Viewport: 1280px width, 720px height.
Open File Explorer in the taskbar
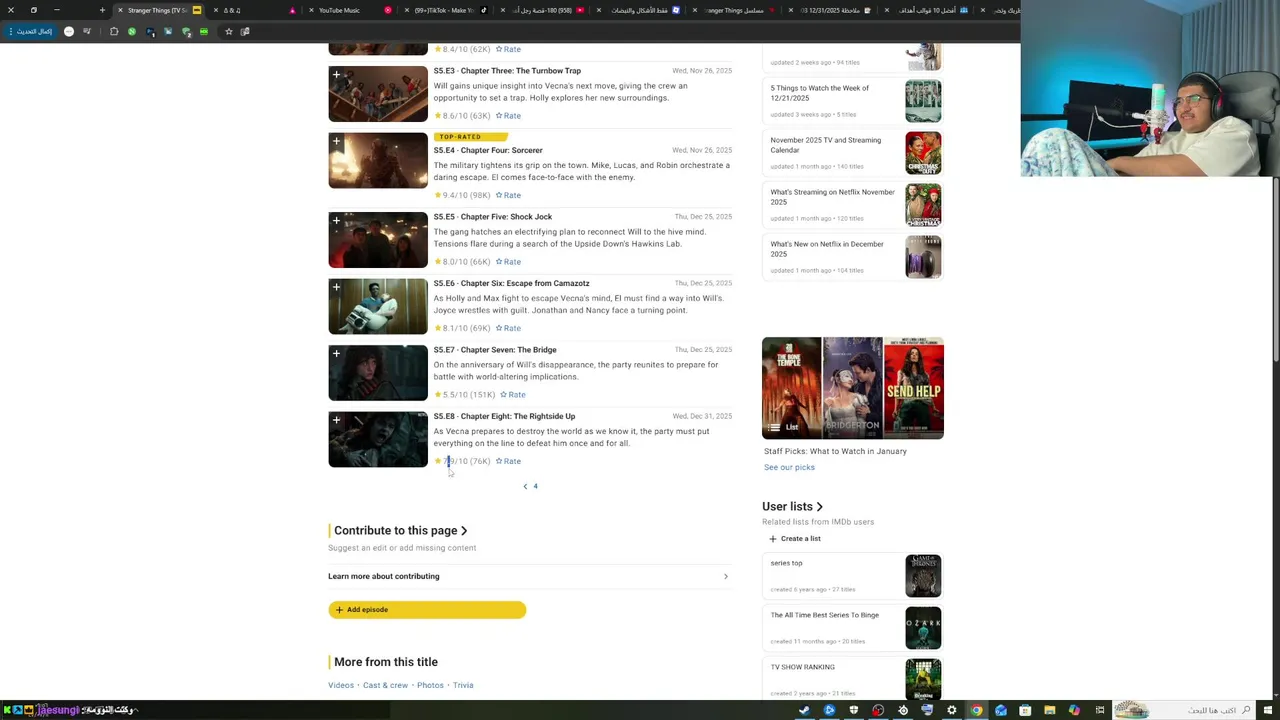click(x=1049, y=711)
